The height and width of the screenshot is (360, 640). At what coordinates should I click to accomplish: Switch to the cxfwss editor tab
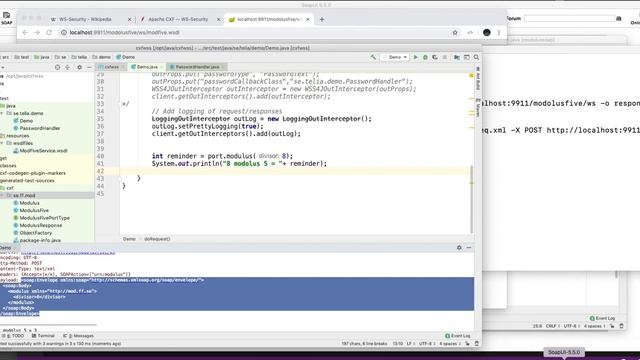(x=111, y=67)
